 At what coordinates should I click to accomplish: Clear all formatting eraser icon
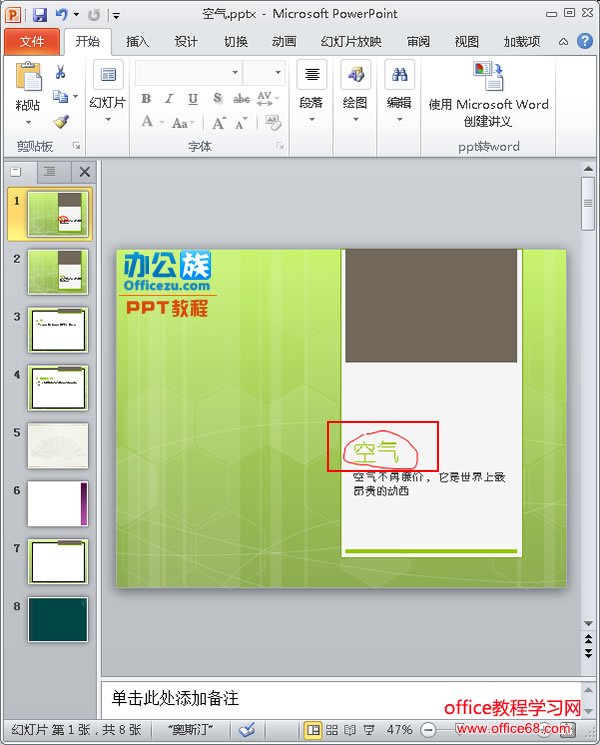pyautogui.click(x=273, y=122)
